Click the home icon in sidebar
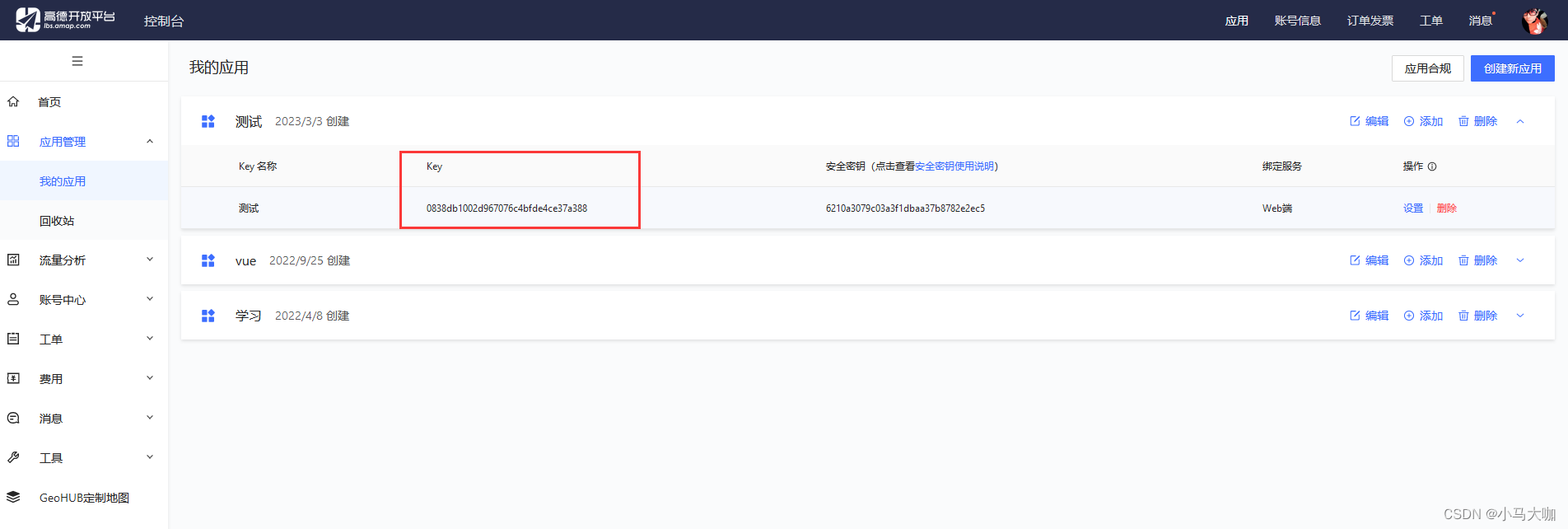Image resolution: width=1568 pixels, height=529 pixels. pyautogui.click(x=13, y=101)
